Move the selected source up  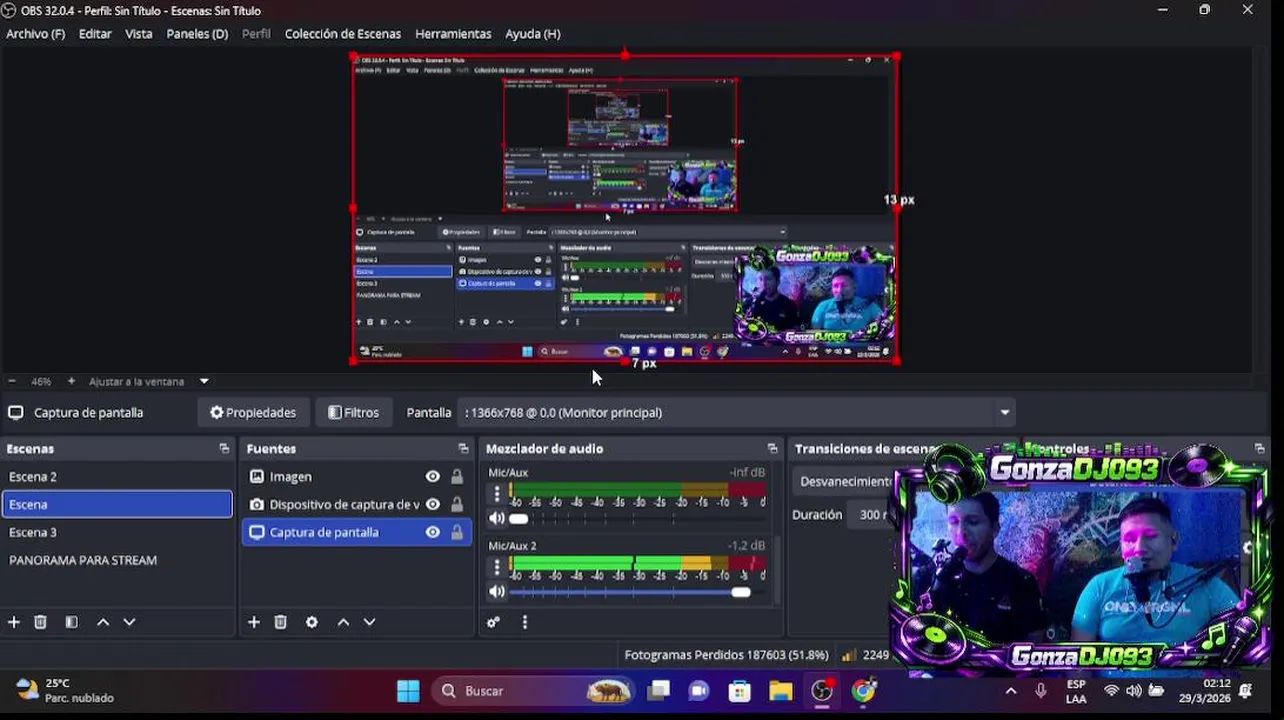click(343, 622)
